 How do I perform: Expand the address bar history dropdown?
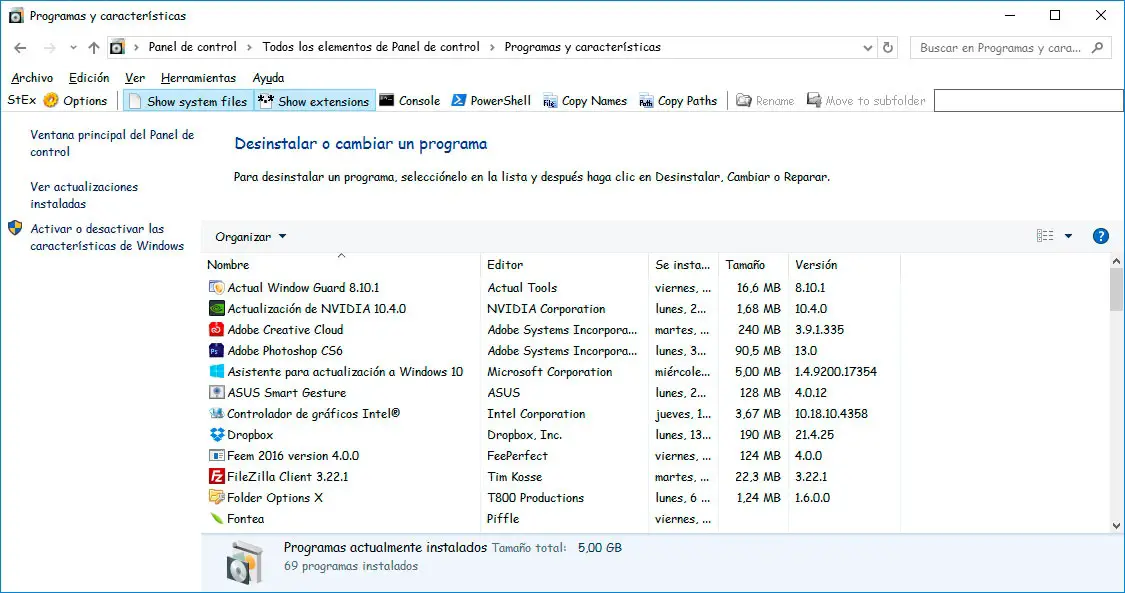(868, 48)
